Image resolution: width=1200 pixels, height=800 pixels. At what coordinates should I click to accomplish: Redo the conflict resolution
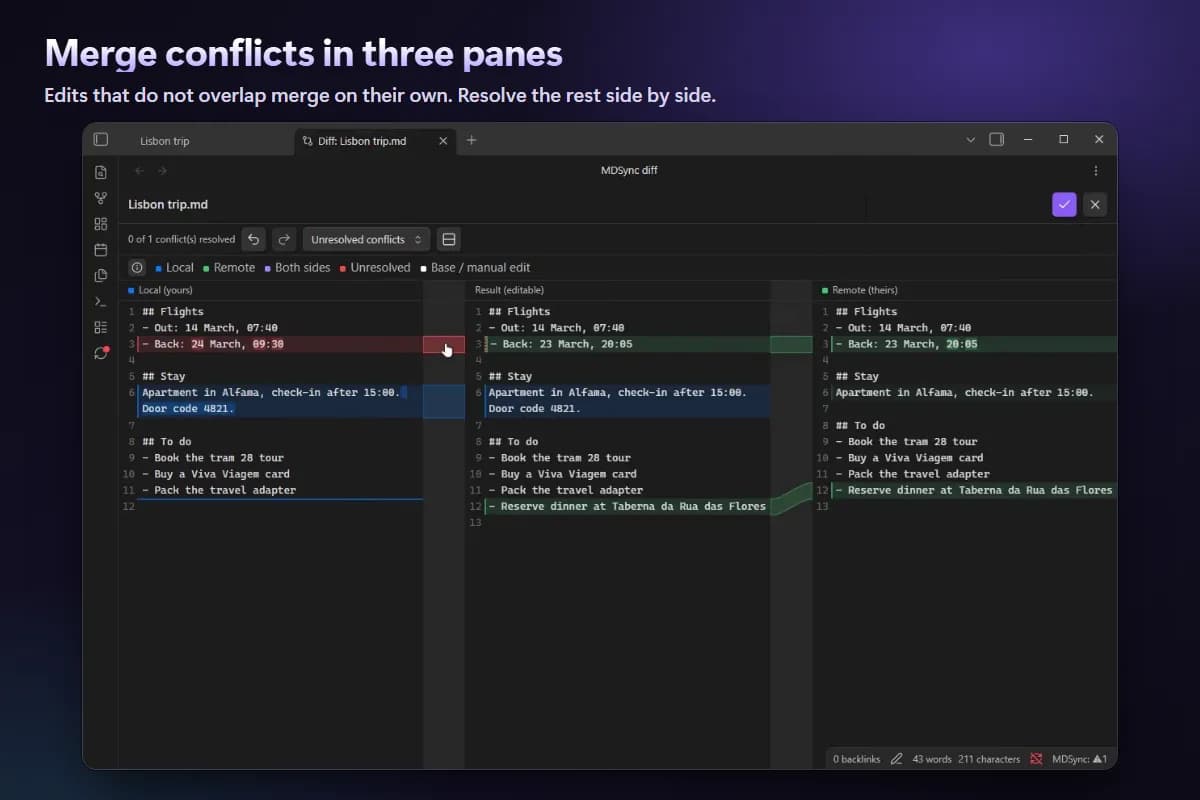[x=284, y=239]
